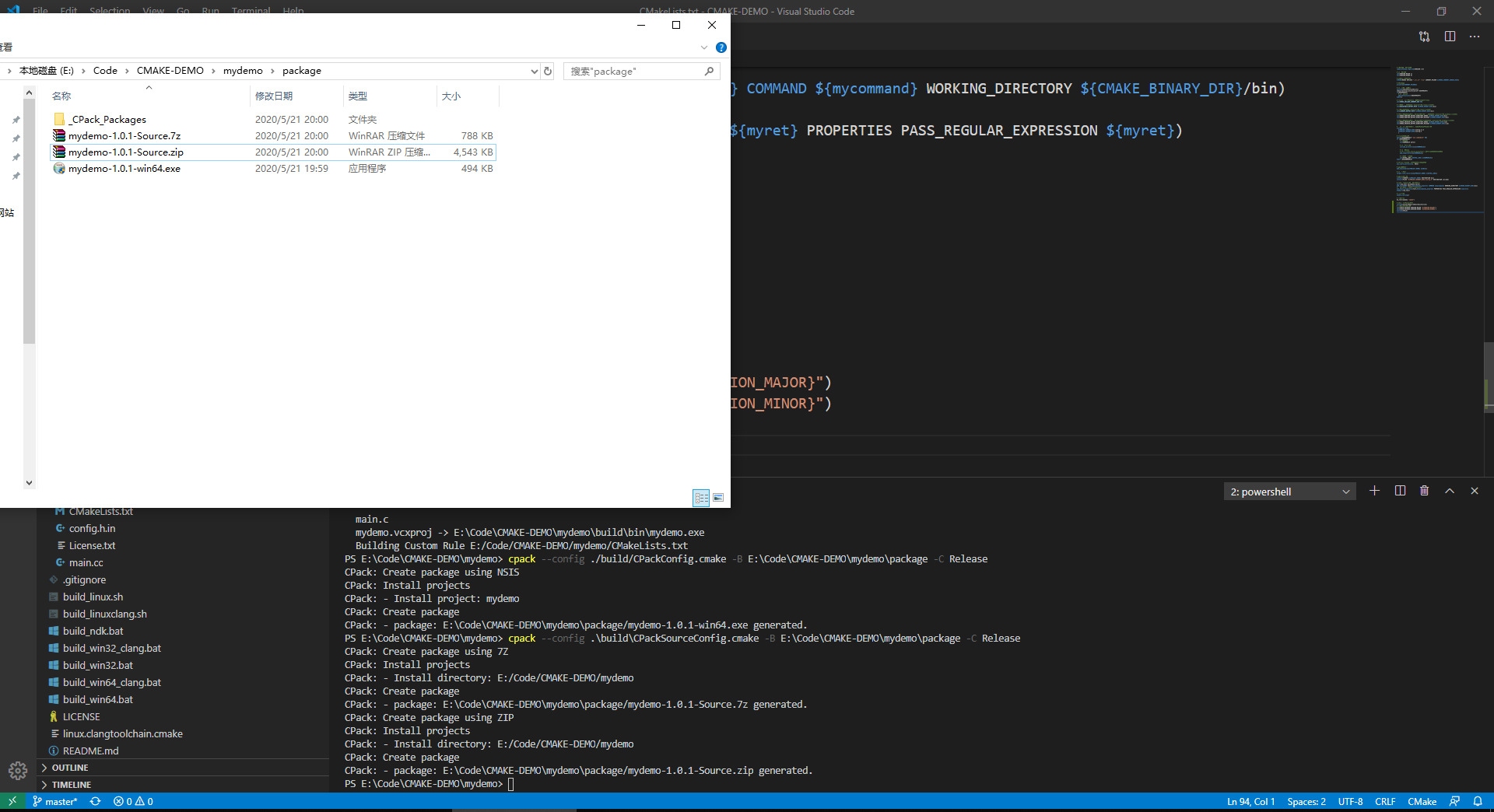Viewport: 1494px width, 812px height.
Task: Open a new terminal with the plus icon
Action: (x=1374, y=491)
